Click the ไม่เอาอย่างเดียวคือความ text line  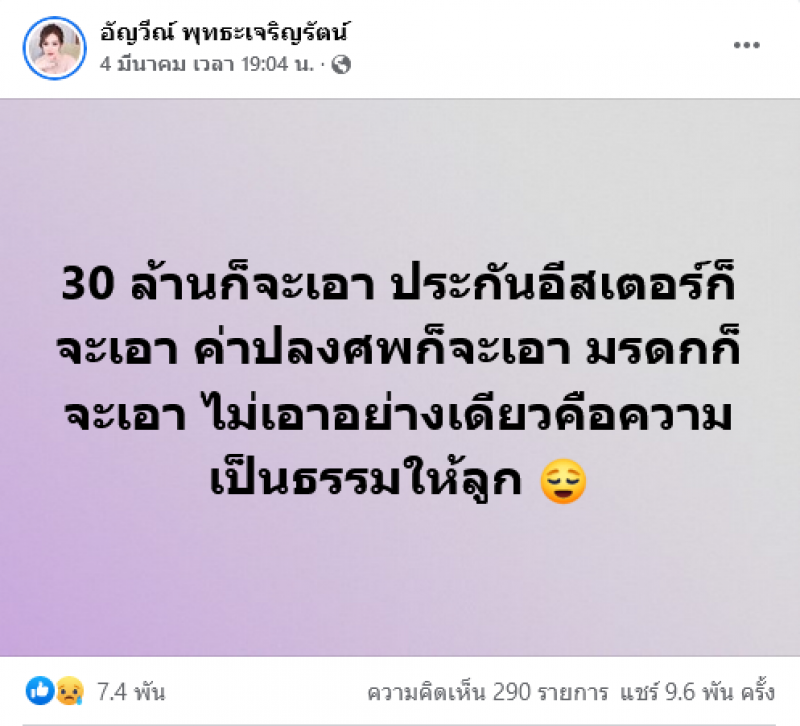pyautogui.click(x=470, y=414)
